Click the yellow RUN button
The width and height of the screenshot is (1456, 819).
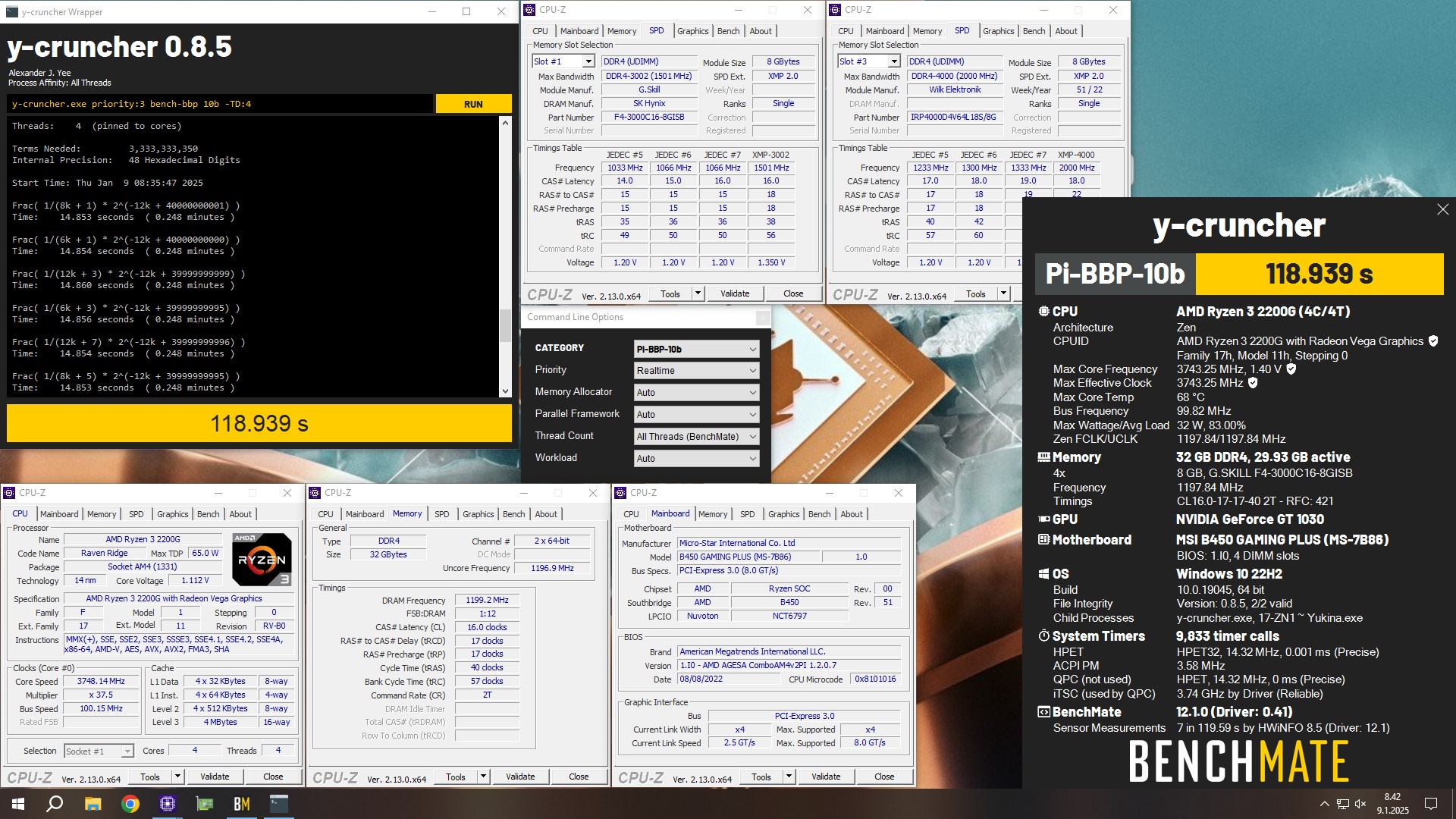473,104
